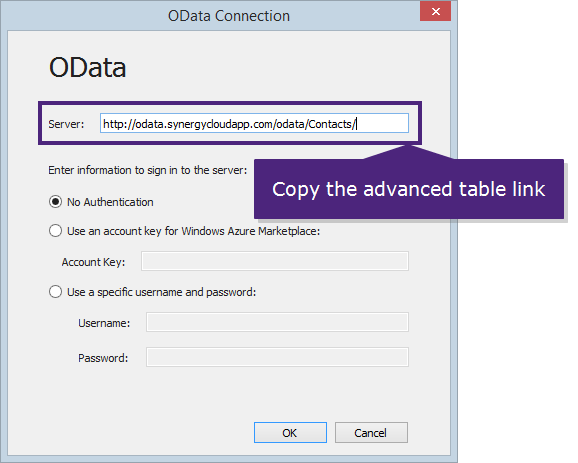
Task: Click the Username text field
Action: point(277,323)
